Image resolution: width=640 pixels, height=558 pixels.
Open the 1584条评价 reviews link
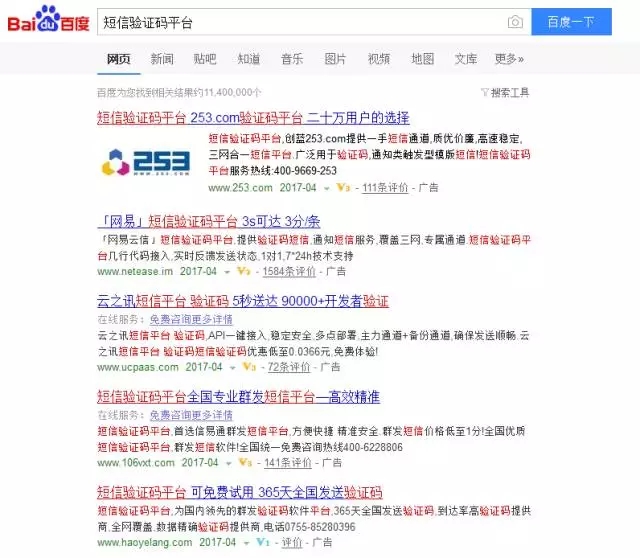click(289, 271)
